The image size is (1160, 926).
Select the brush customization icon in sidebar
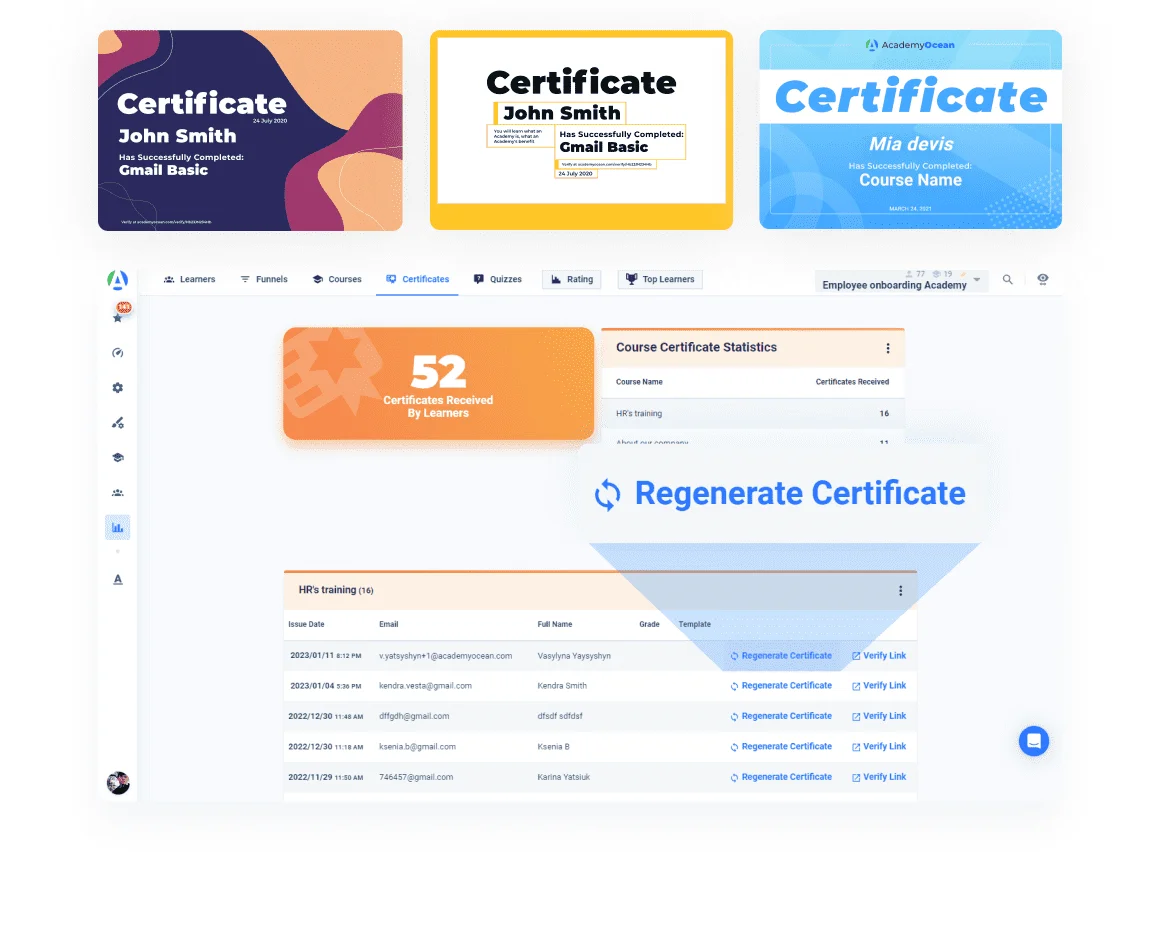pos(117,422)
